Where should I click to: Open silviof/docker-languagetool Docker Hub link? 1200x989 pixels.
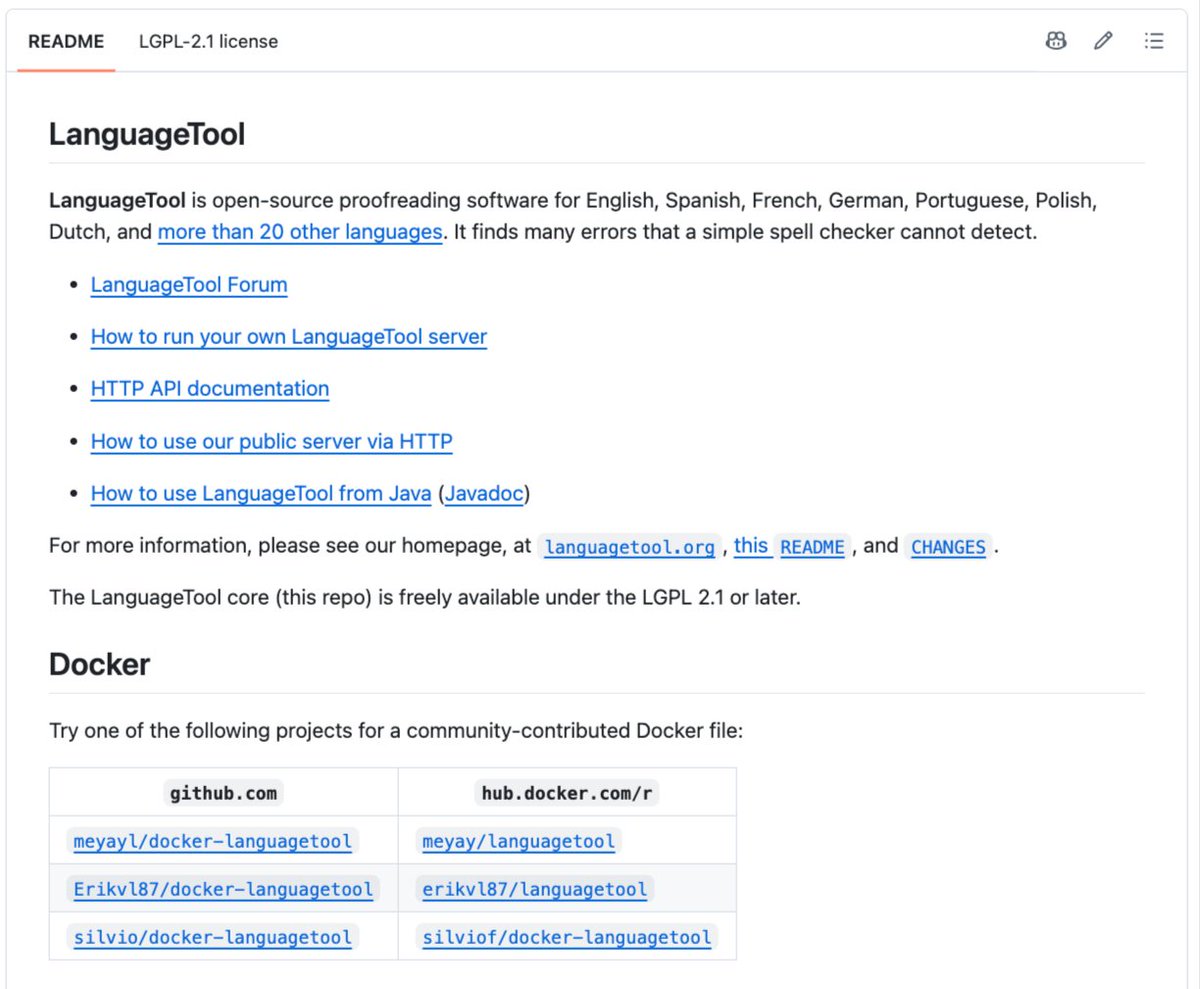[567, 937]
